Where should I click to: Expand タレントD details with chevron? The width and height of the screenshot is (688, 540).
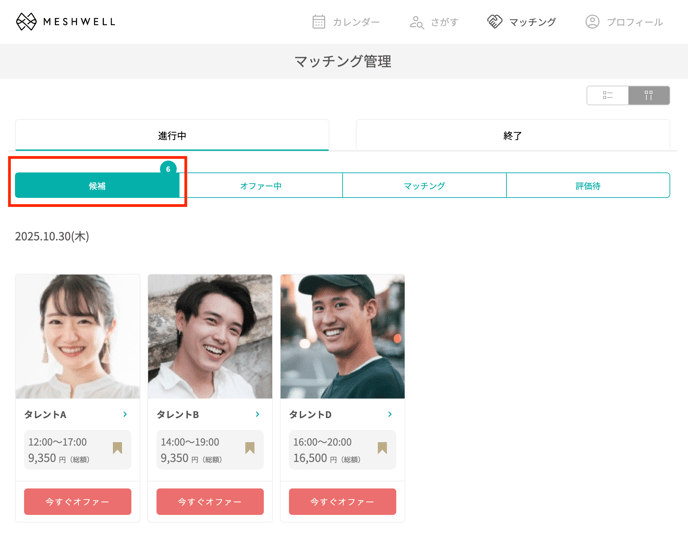(x=389, y=414)
